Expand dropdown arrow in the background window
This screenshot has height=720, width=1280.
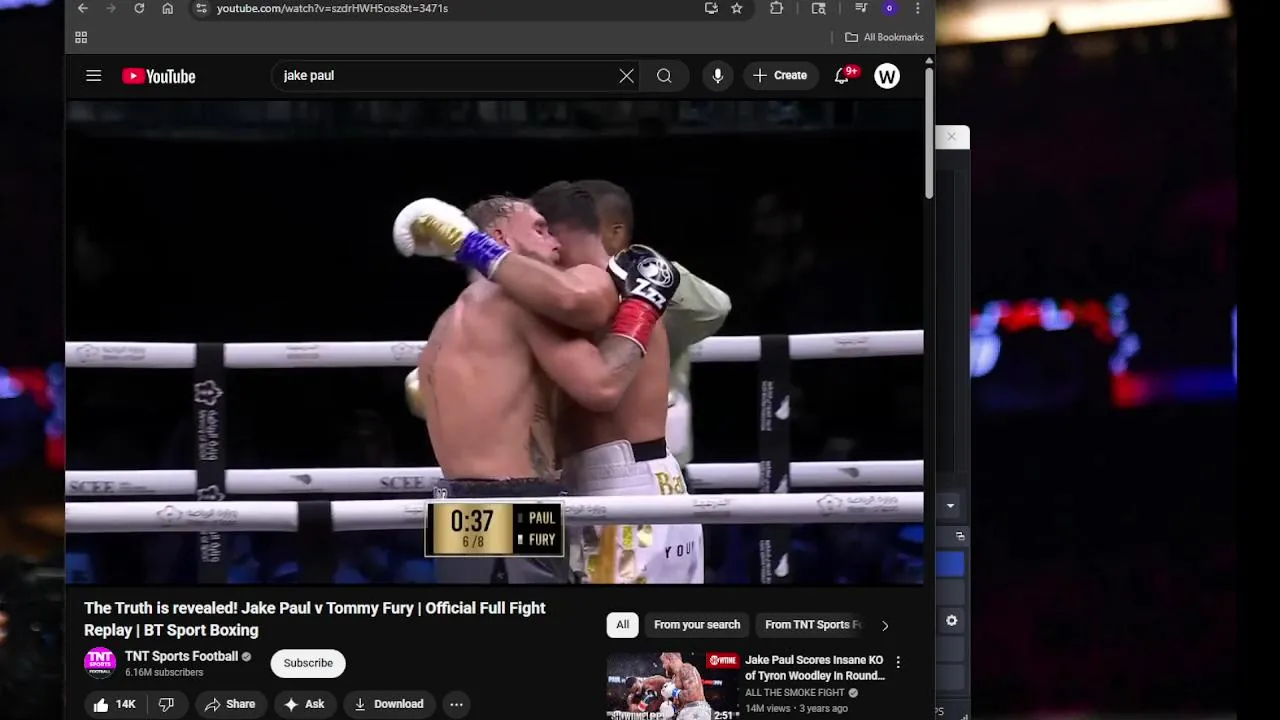tap(950, 506)
